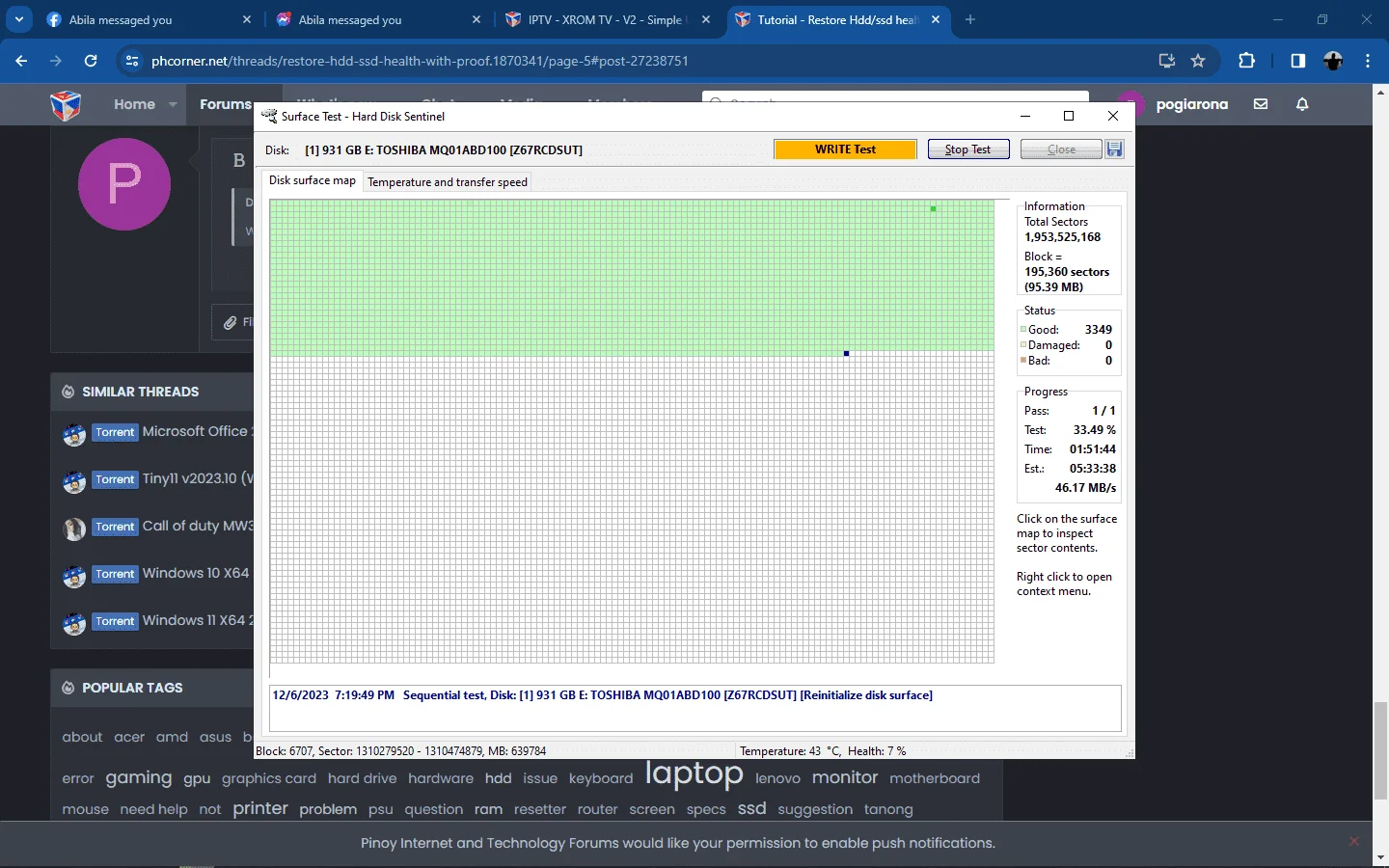
Task: Click the printer popular tag
Action: (x=260, y=808)
